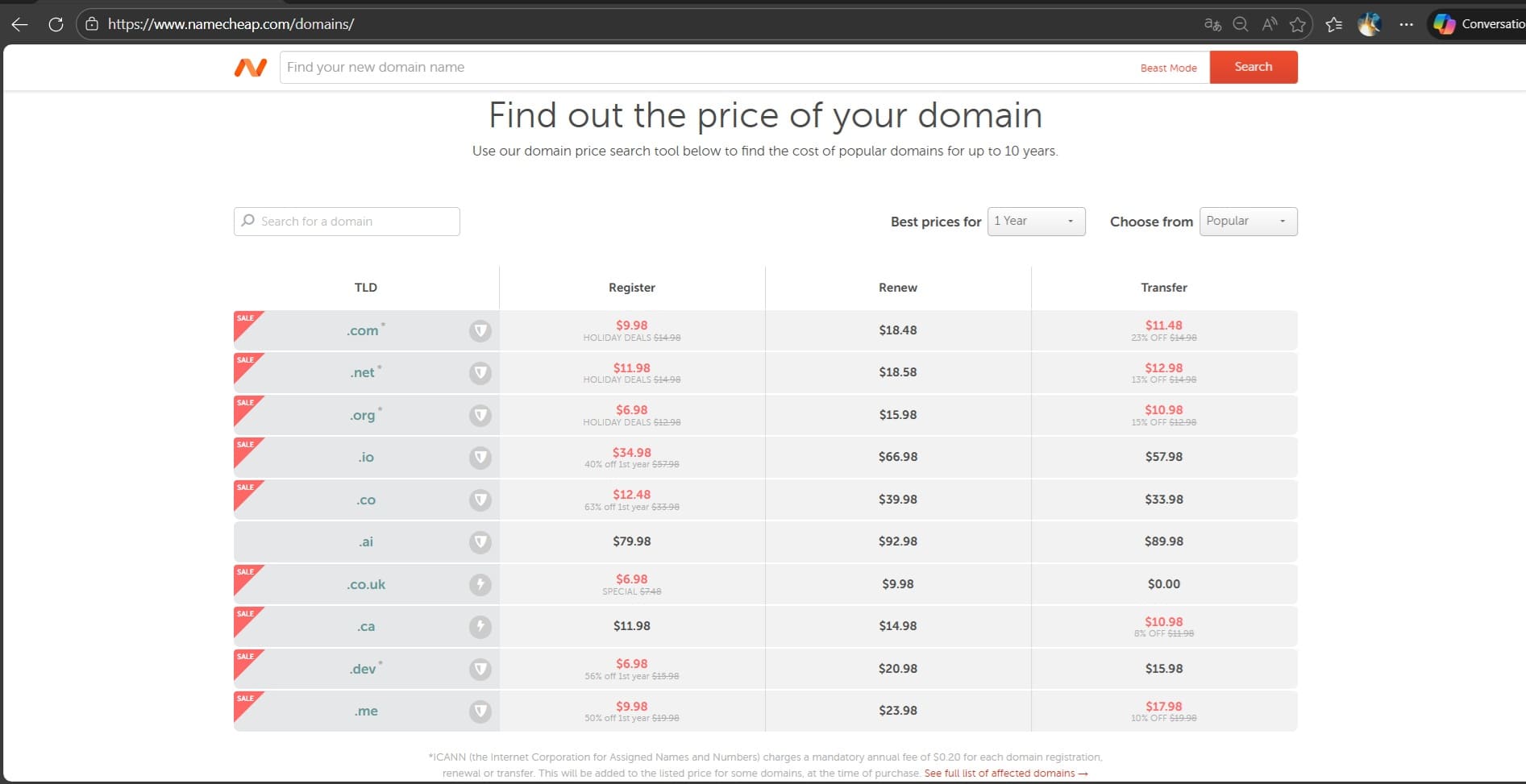Open the full list of affected domains link
Viewport: 1526px width, 784px height.
pyautogui.click(x=1005, y=773)
